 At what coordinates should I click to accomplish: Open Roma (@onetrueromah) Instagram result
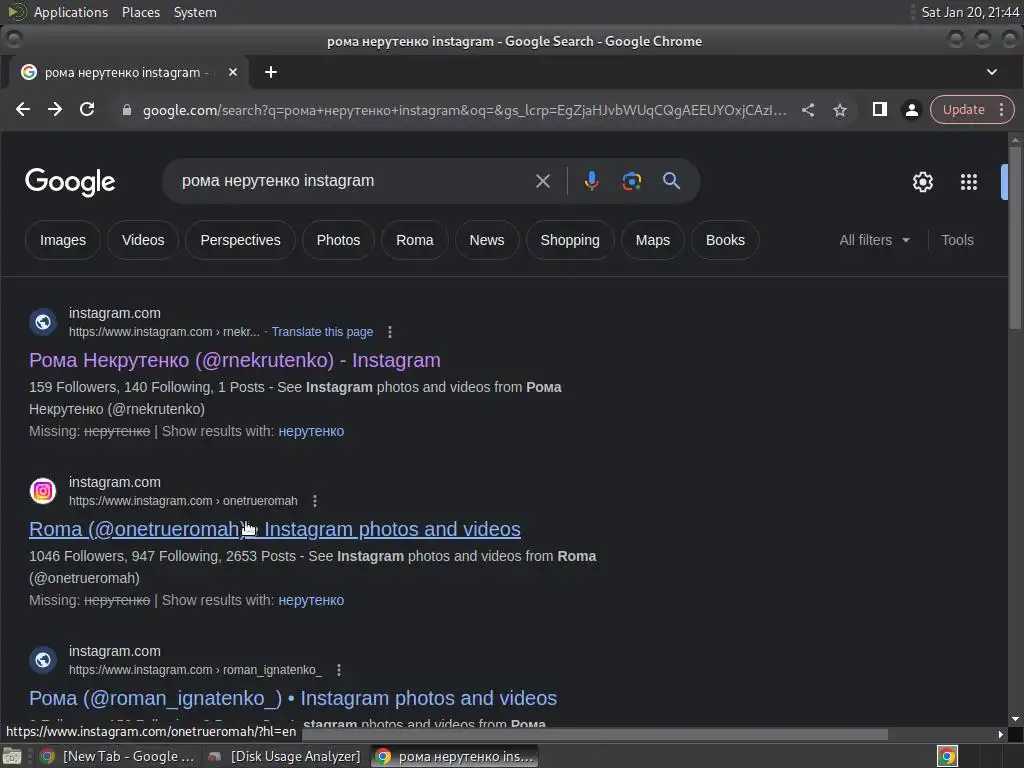[274, 529]
